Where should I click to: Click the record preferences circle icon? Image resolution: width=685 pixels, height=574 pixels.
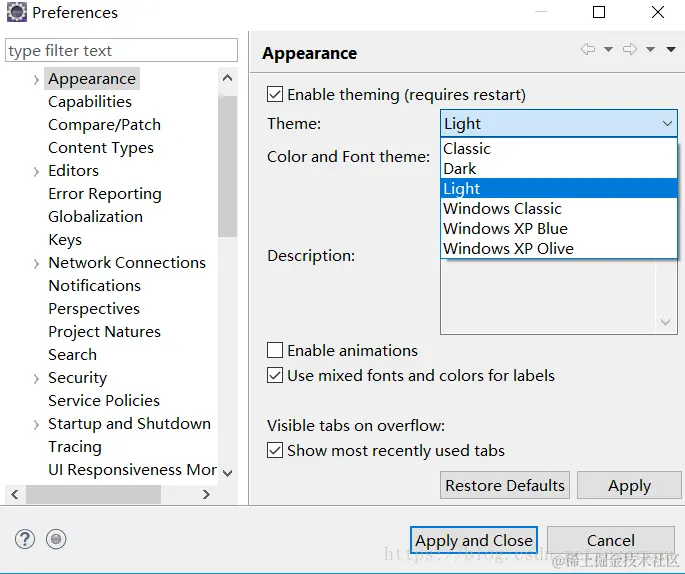click(56, 539)
